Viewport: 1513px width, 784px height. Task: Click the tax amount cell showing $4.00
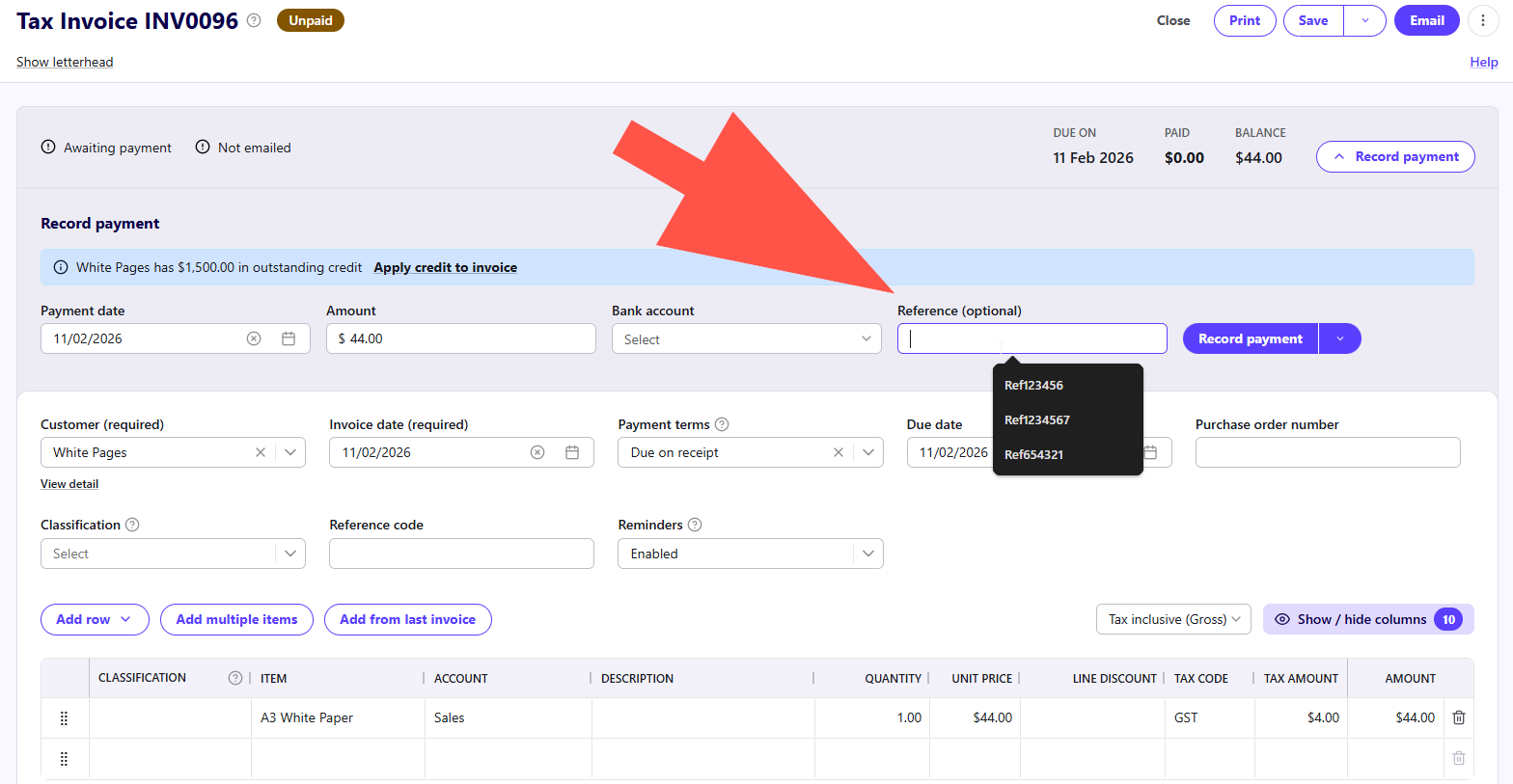click(x=1301, y=717)
